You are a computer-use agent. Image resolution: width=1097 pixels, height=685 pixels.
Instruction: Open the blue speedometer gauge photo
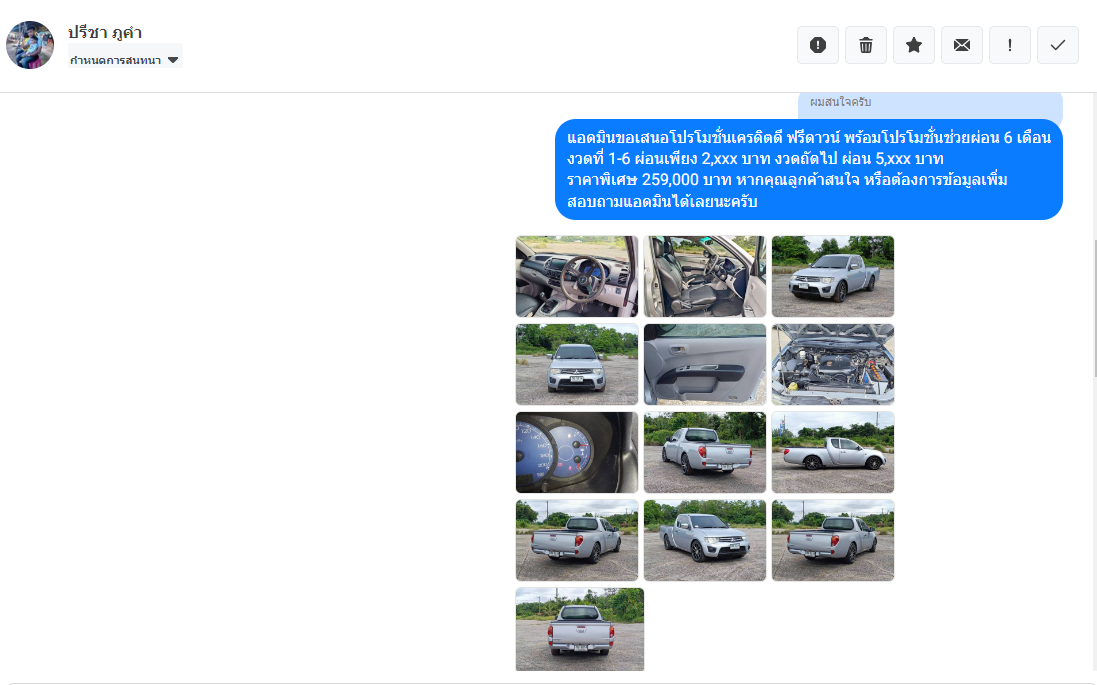[577, 453]
